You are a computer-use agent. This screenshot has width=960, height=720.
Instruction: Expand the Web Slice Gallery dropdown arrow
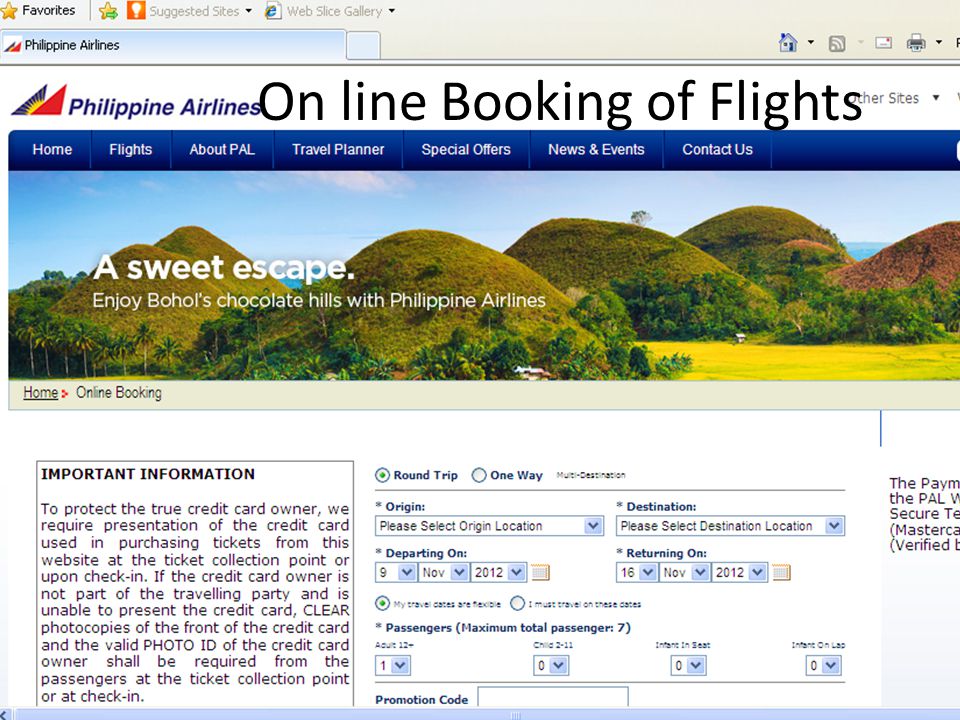(x=392, y=11)
